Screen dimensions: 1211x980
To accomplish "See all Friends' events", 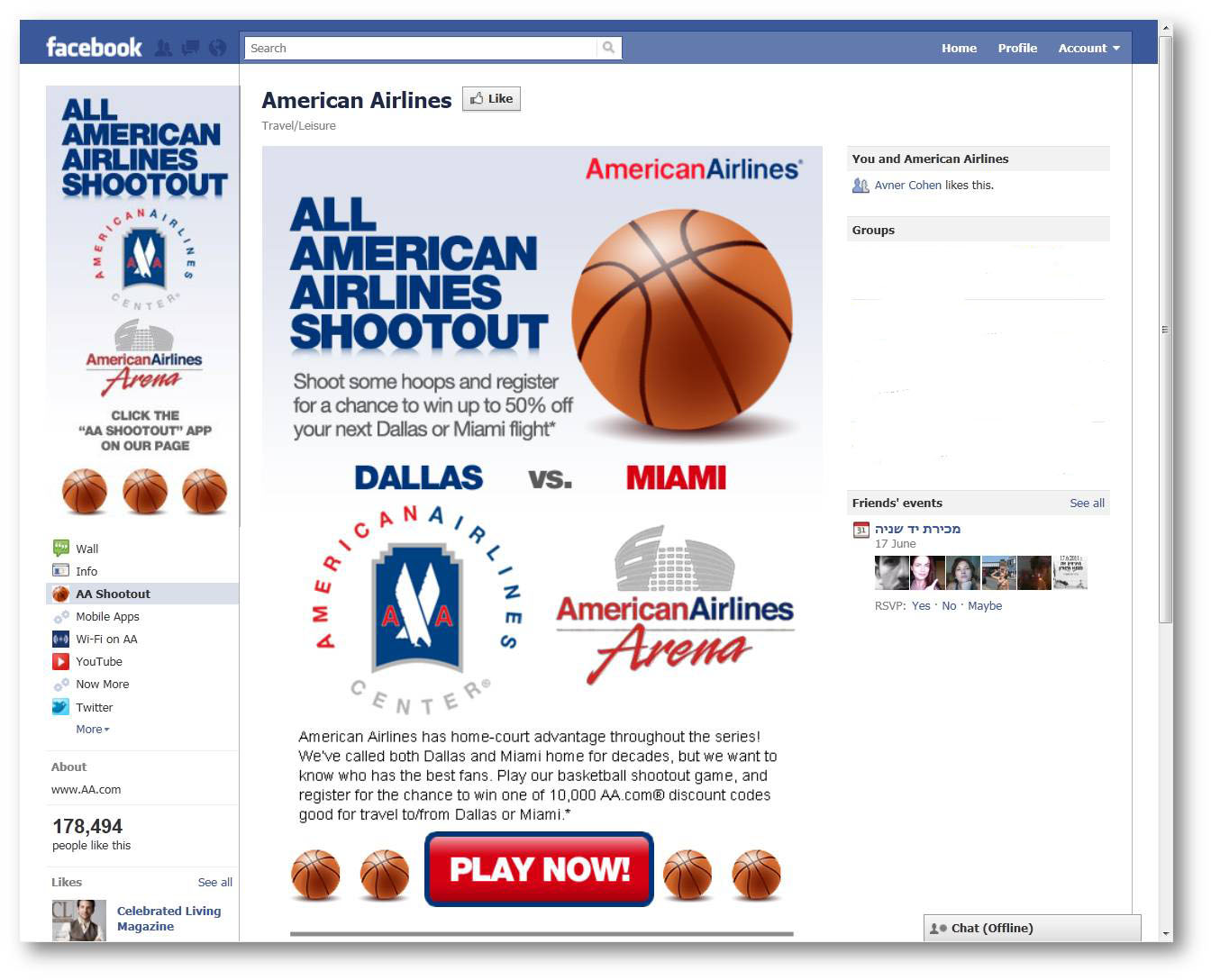I will click(x=1087, y=504).
